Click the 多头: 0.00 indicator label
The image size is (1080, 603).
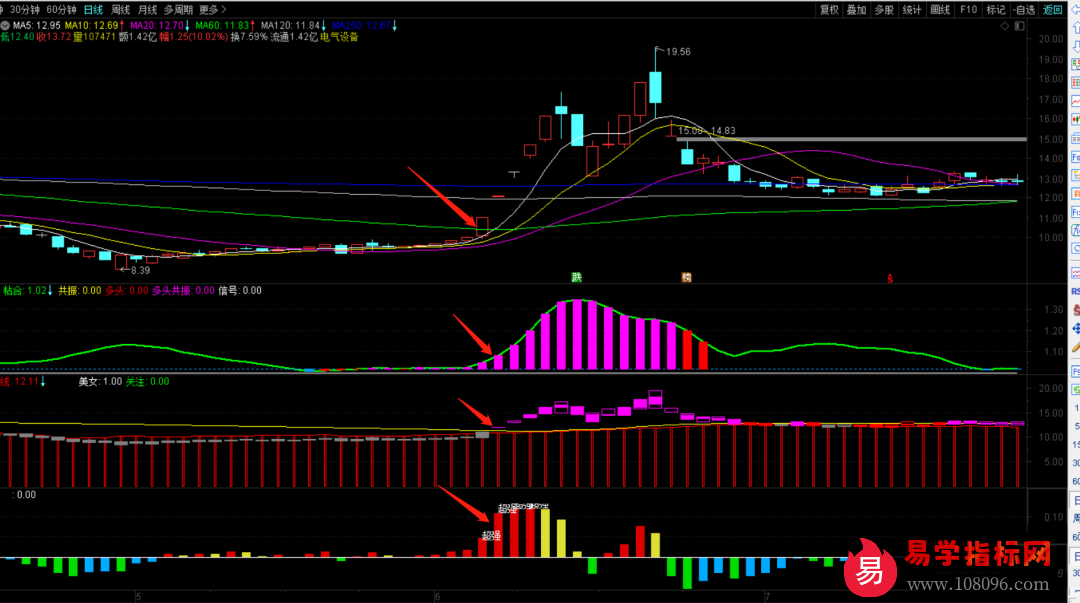(x=127, y=291)
